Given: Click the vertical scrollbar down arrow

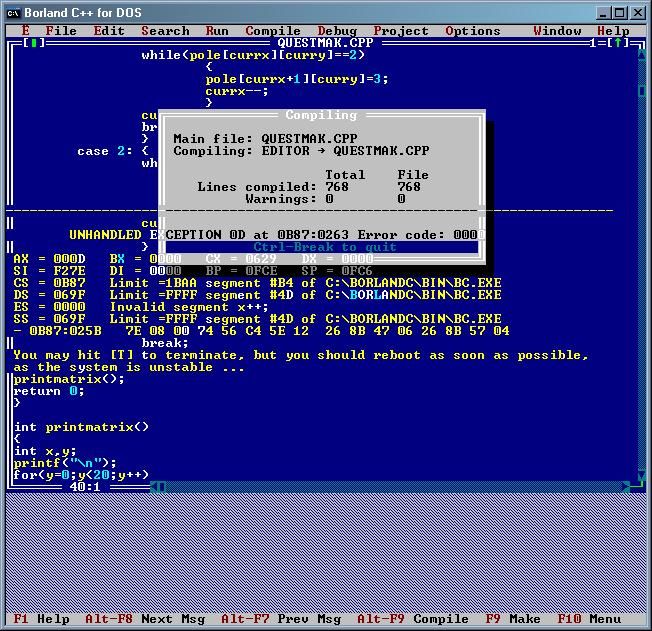Looking at the screenshot, I should point(642,475).
